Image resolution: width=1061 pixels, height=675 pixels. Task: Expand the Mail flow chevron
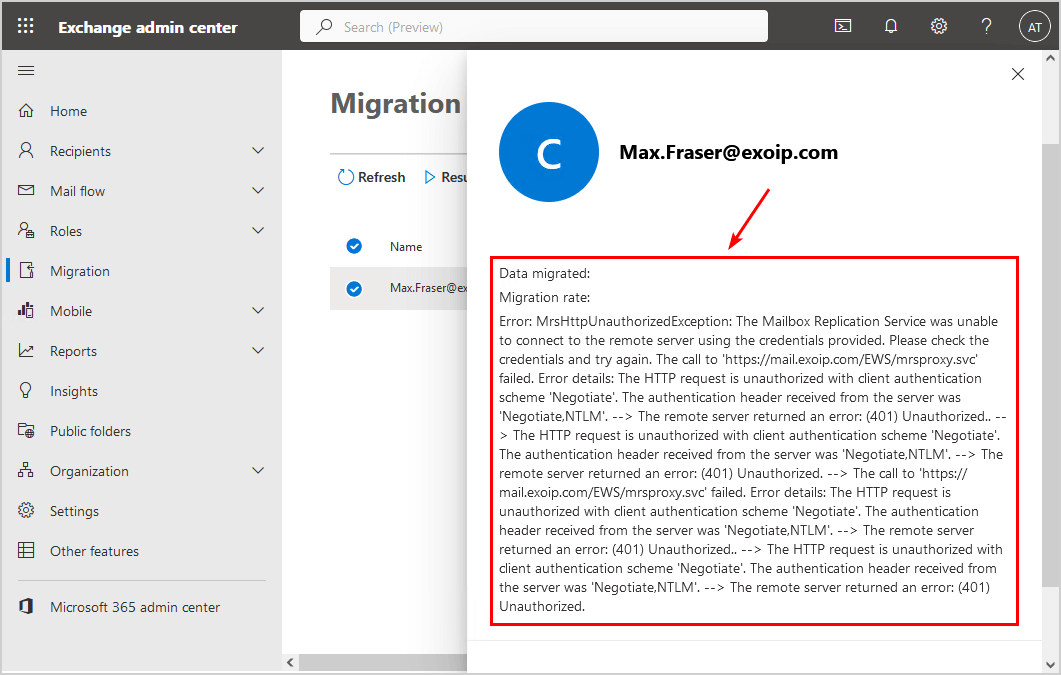coord(258,190)
